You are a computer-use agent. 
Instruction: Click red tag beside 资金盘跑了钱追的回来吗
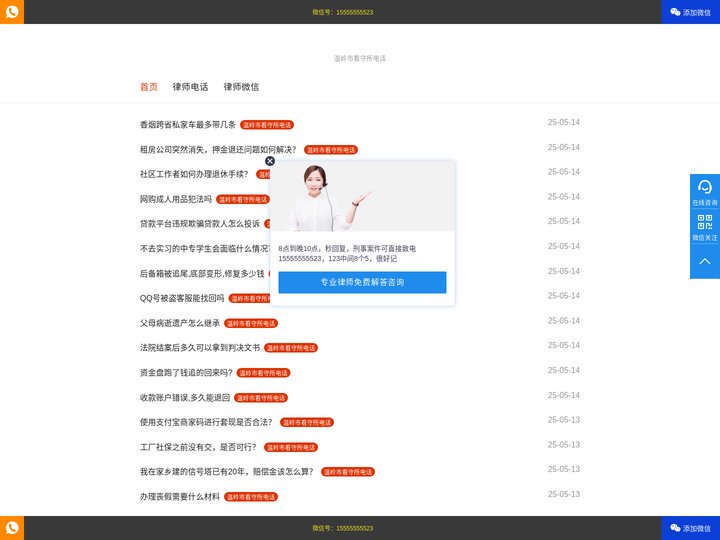[264, 373]
